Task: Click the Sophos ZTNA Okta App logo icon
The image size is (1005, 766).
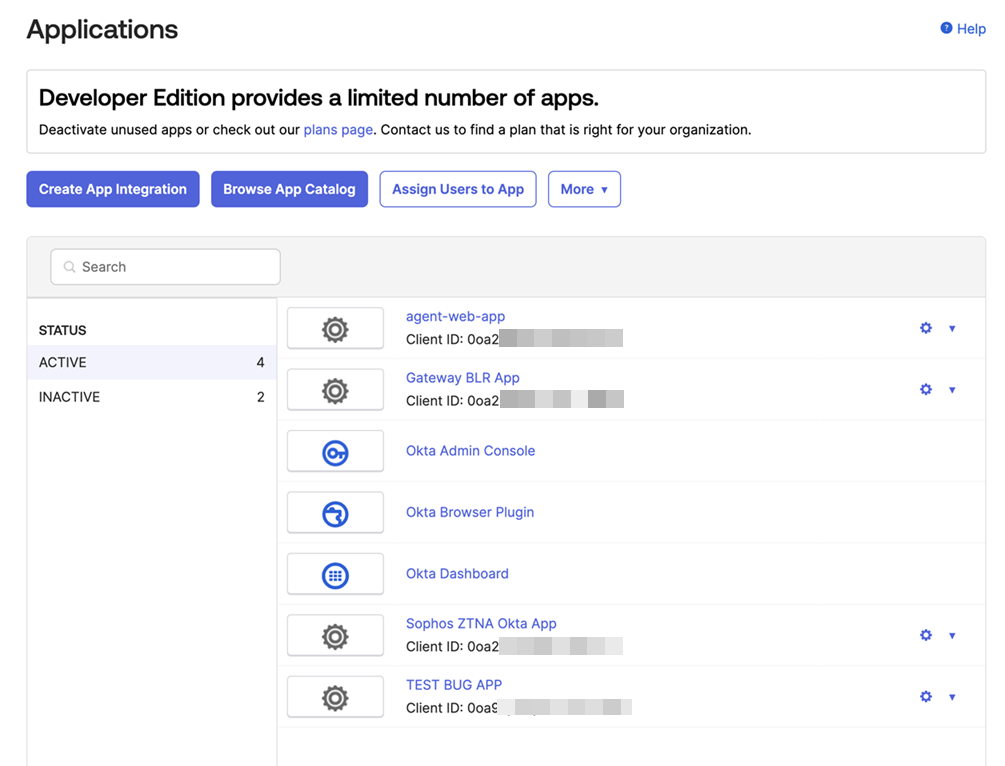Action: pyautogui.click(x=335, y=636)
